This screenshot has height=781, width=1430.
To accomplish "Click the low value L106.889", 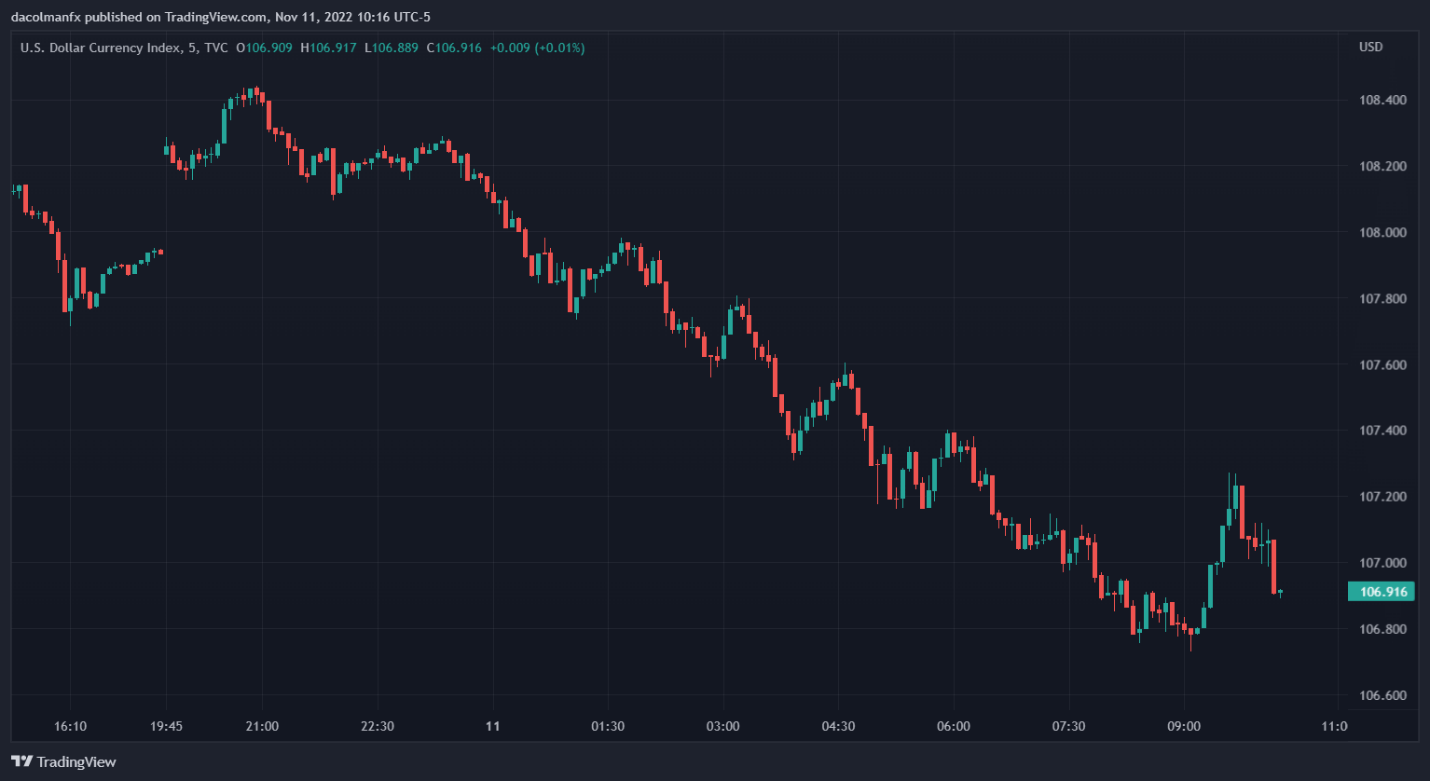I will click(x=391, y=47).
